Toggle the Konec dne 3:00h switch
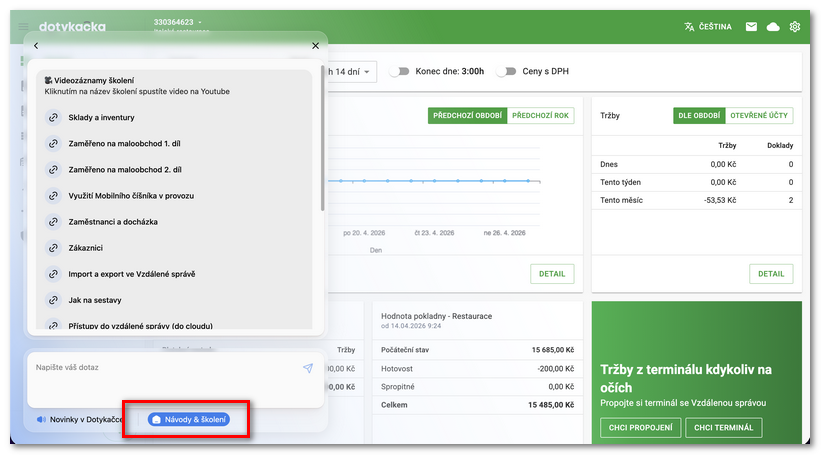Viewport: 821px width, 455px height. point(400,72)
